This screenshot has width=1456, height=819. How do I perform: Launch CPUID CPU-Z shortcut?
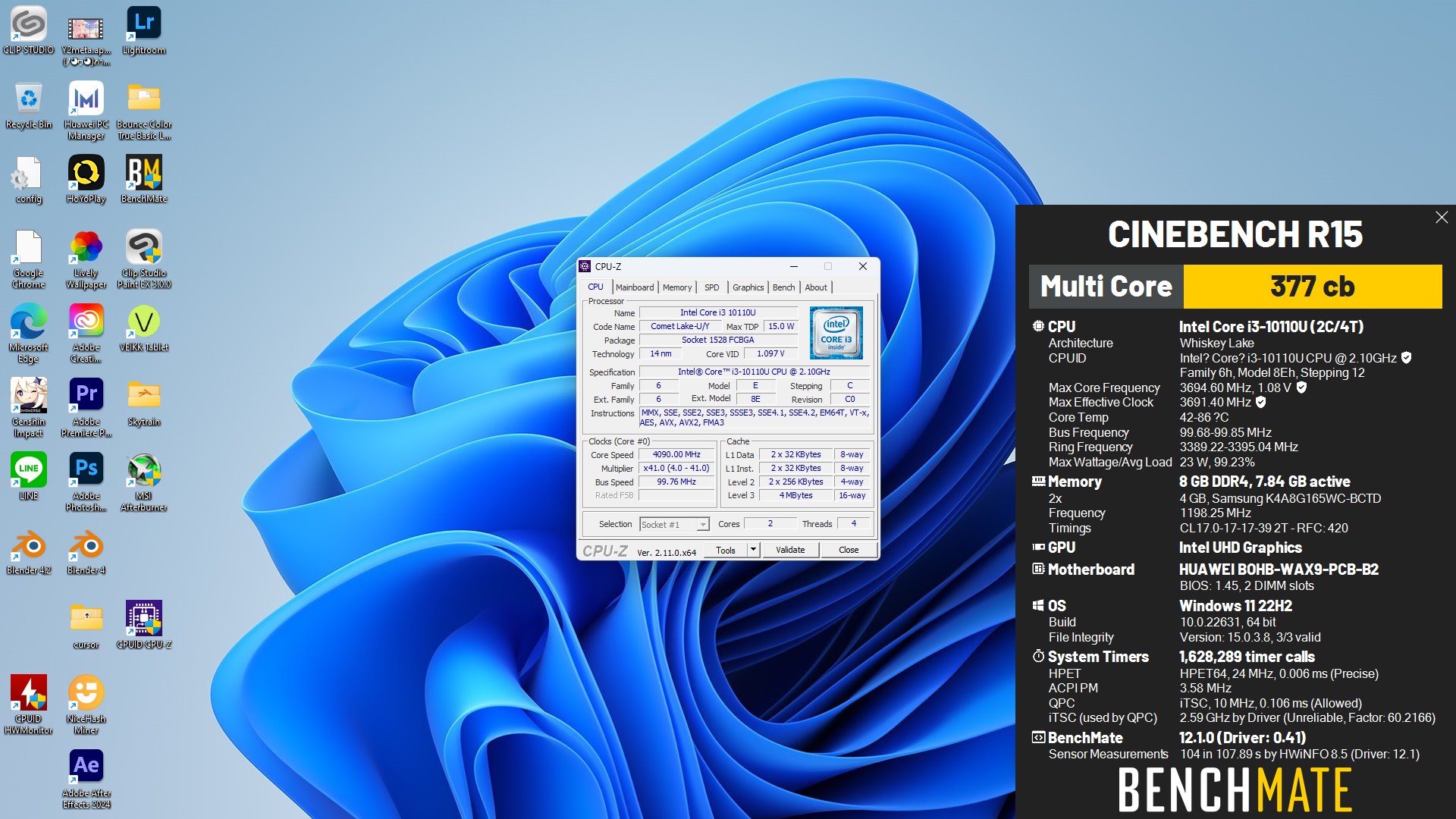(x=143, y=625)
